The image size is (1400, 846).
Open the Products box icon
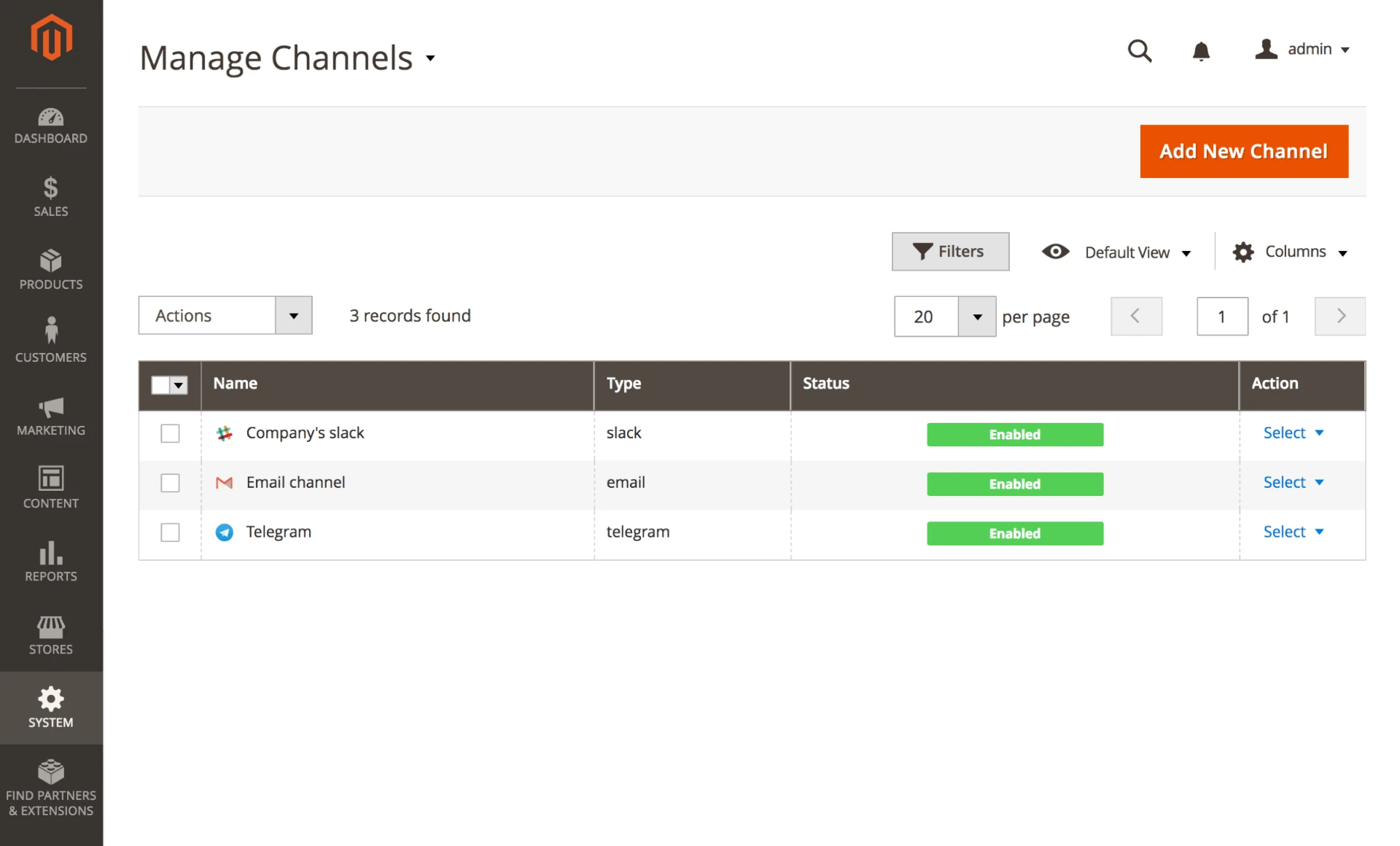51,261
